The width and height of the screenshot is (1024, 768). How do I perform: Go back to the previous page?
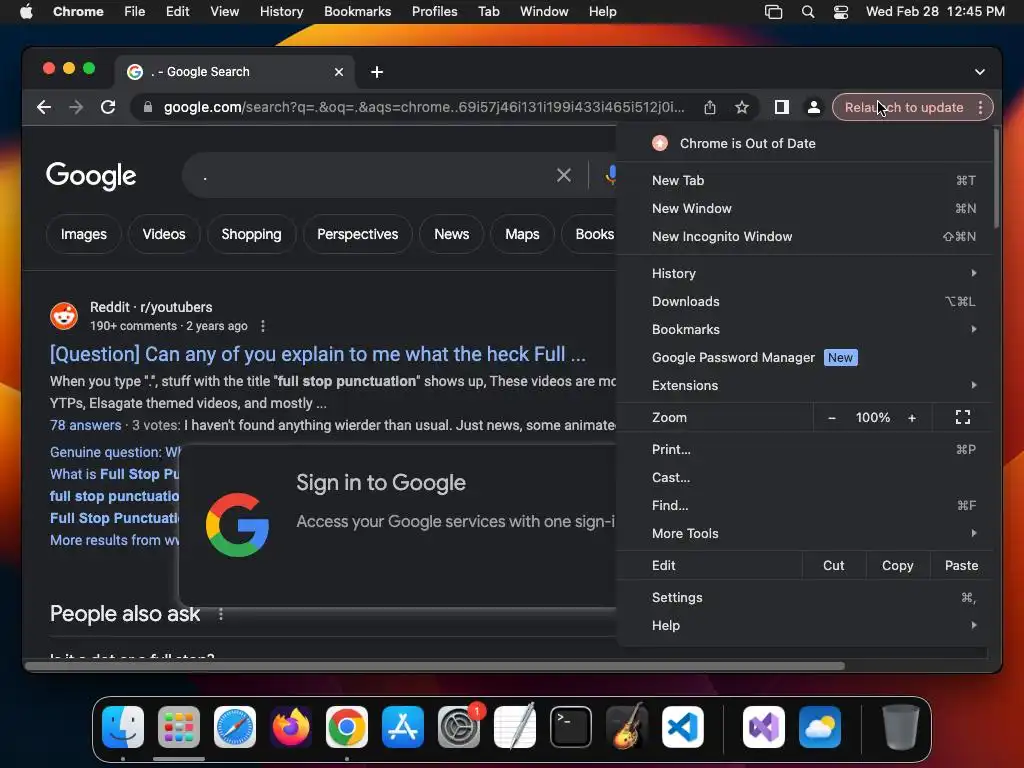click(x=44, y=107)
